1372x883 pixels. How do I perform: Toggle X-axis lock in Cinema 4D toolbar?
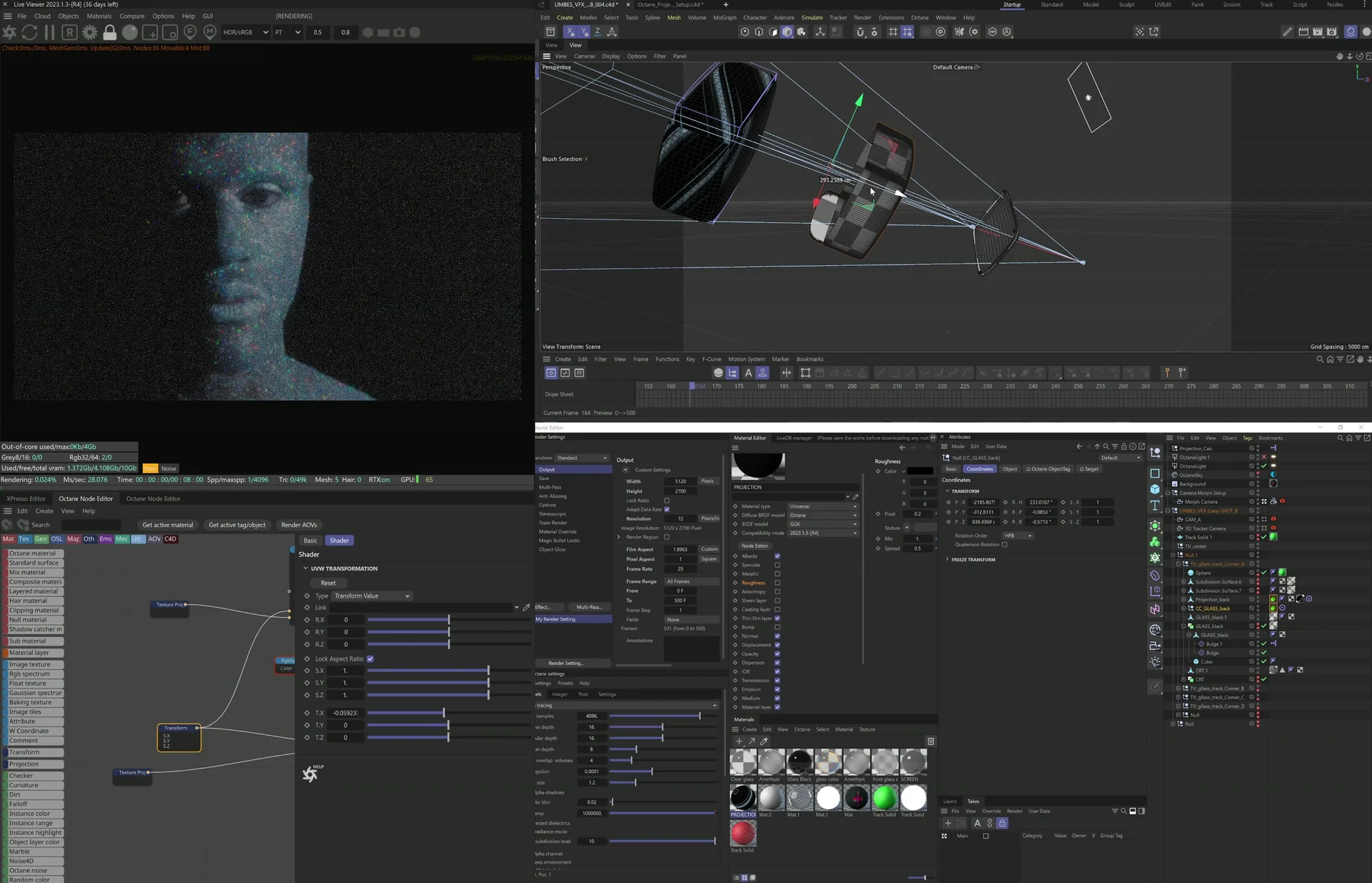point(570,31)
